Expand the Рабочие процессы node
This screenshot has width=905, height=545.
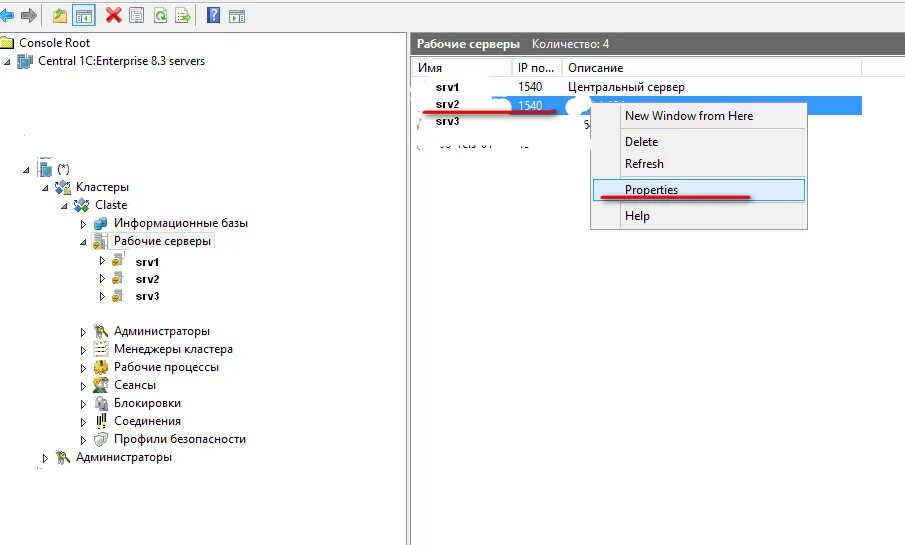pyautogui.click(x=83, y=368)
